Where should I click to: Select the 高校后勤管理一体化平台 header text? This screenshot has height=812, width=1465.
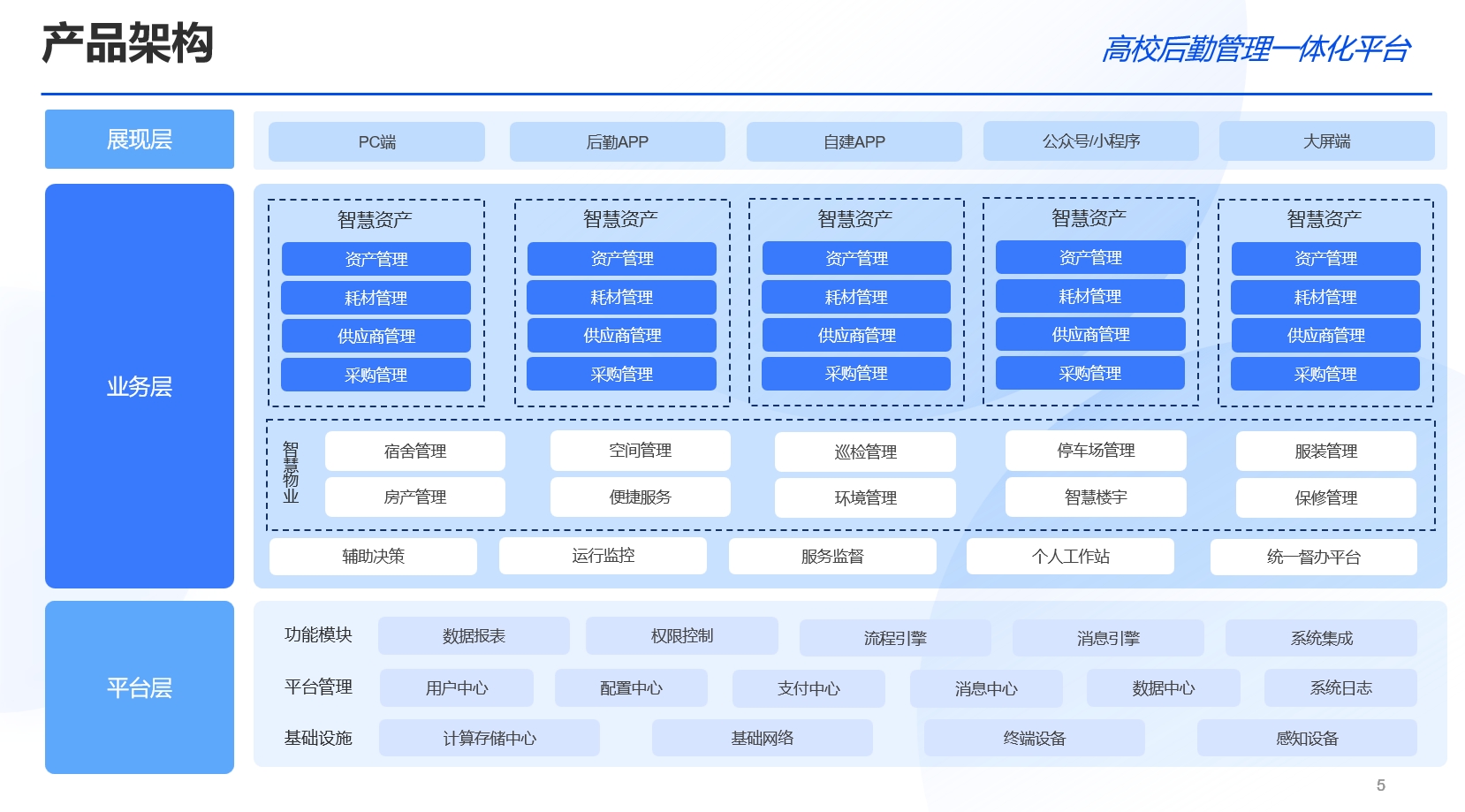[x=1256, y=49]
